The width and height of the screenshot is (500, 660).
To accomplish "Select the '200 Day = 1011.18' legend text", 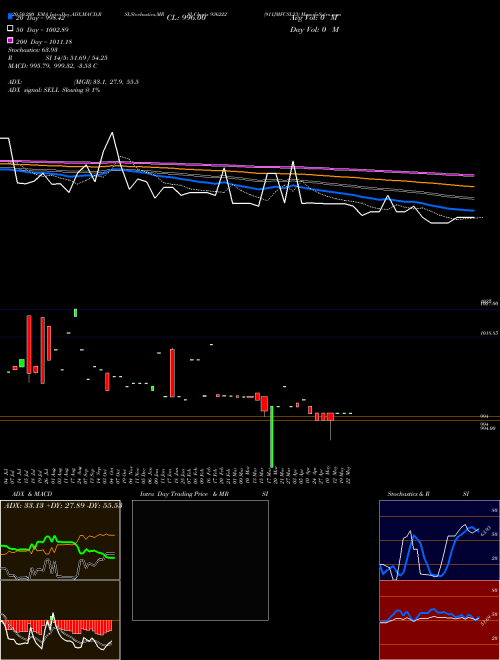I will [44, 42].
